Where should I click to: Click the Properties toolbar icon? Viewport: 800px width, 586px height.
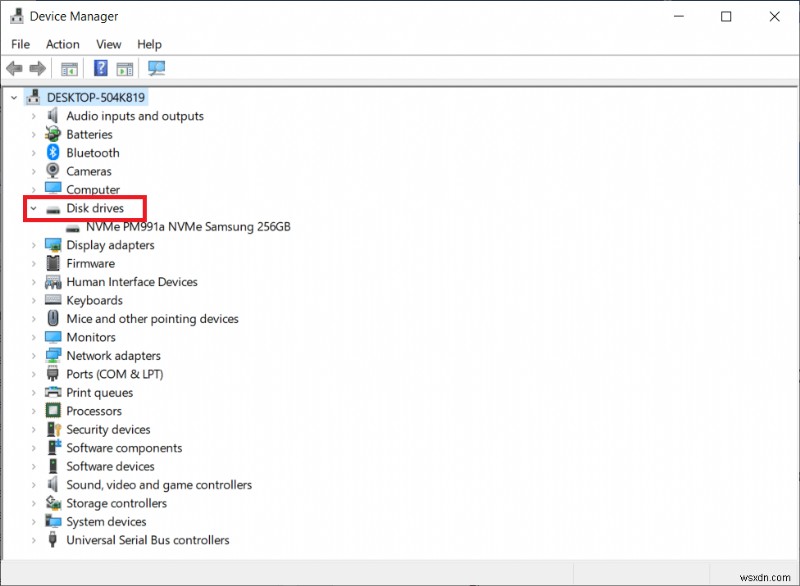click(x=124, y=68)
